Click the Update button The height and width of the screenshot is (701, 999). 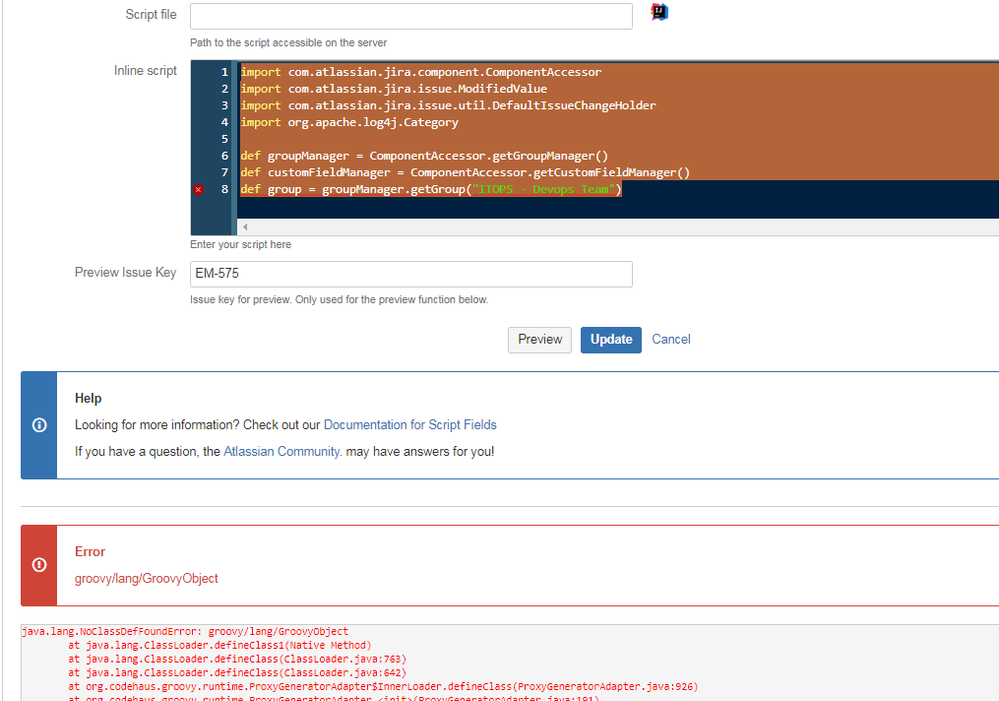[x=611, y=340]
